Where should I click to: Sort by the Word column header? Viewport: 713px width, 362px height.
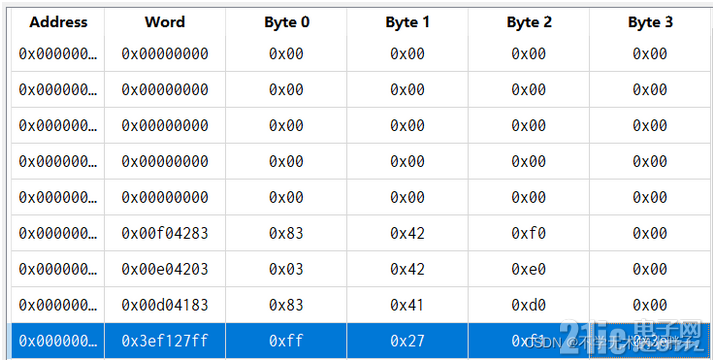(165, 22)
